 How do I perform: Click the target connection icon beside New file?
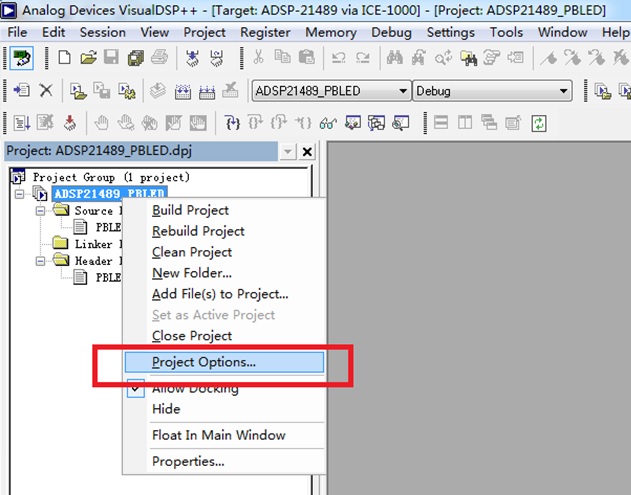[21, 58]
